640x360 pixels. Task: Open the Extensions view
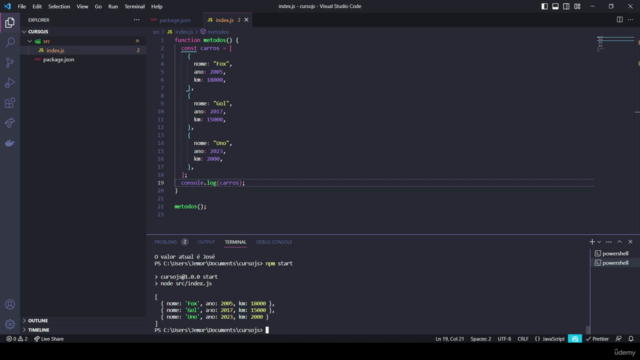(10, 103)
